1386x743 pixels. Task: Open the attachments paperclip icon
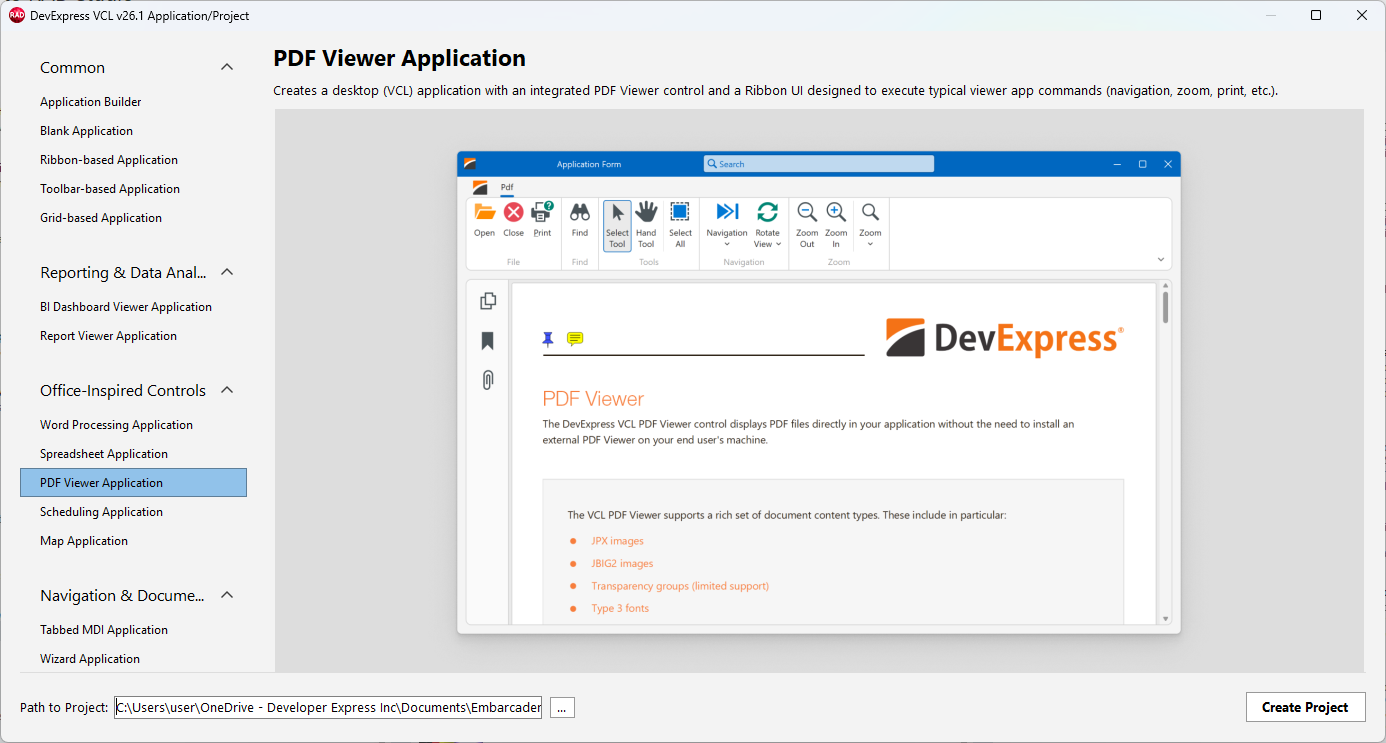488,380
